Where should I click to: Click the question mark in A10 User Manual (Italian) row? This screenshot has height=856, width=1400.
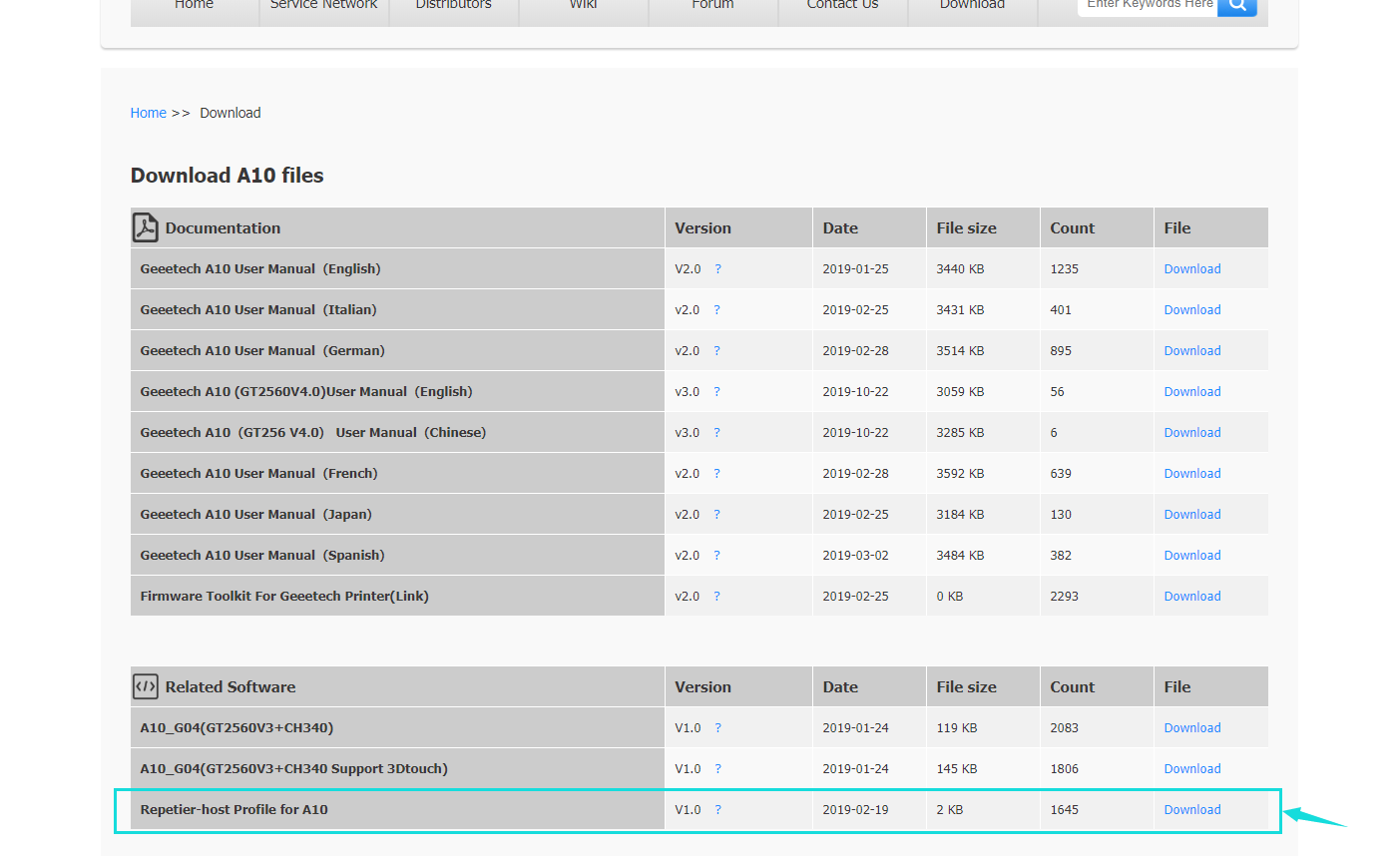tap(716, 310)
